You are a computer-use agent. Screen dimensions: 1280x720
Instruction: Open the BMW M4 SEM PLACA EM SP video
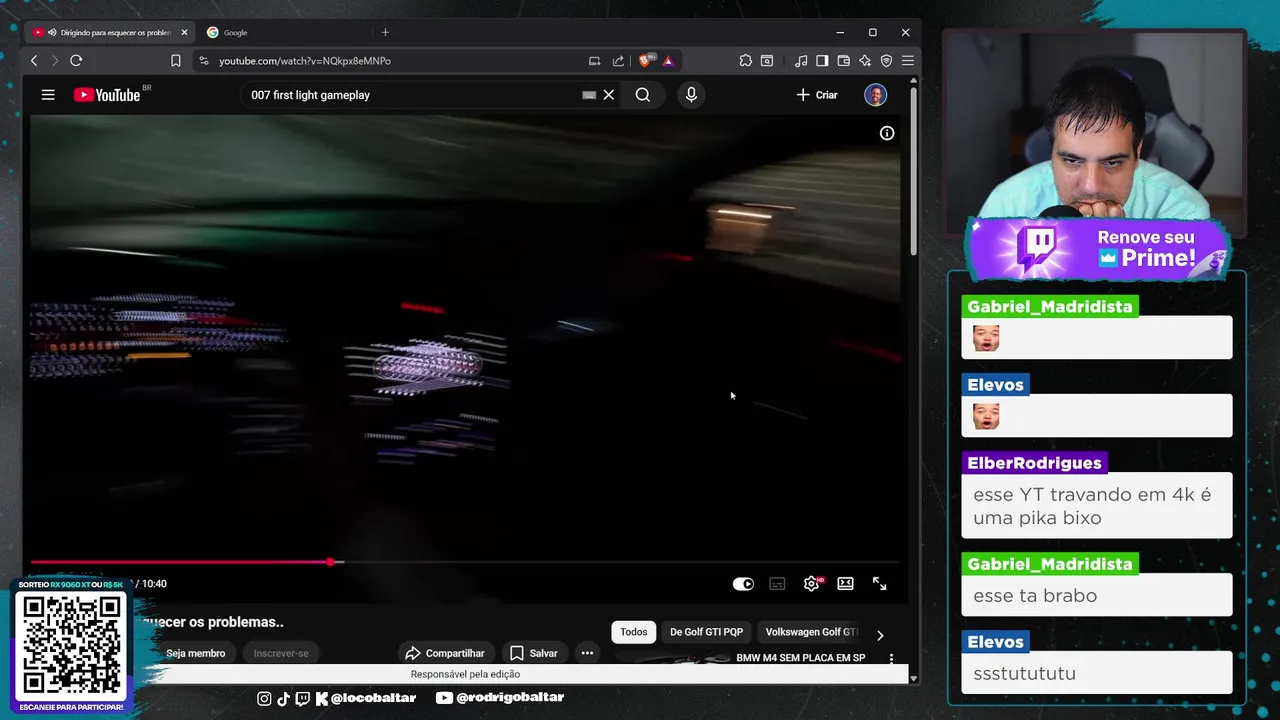pyautogui.click(x=800, y=658)
